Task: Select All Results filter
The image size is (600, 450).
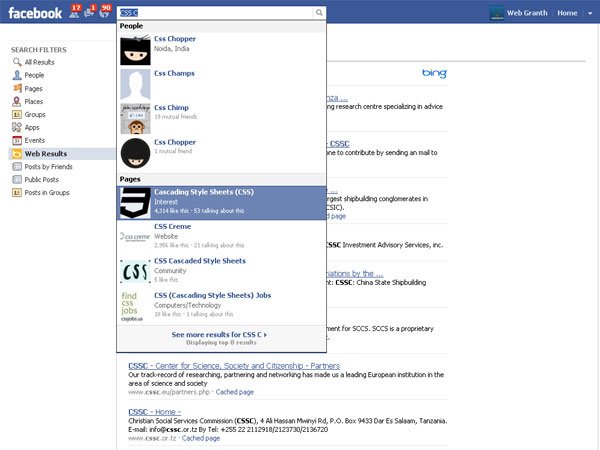Action: [39, 62]
